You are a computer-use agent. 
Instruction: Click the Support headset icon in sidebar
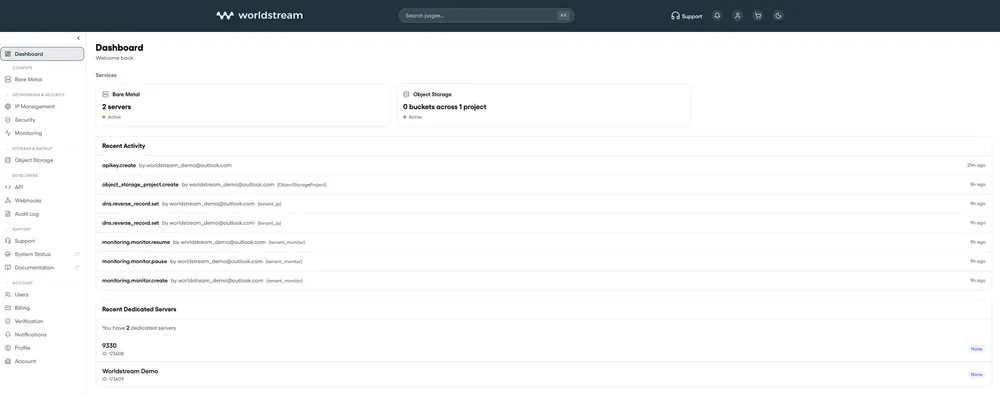(x=8, y=241)
